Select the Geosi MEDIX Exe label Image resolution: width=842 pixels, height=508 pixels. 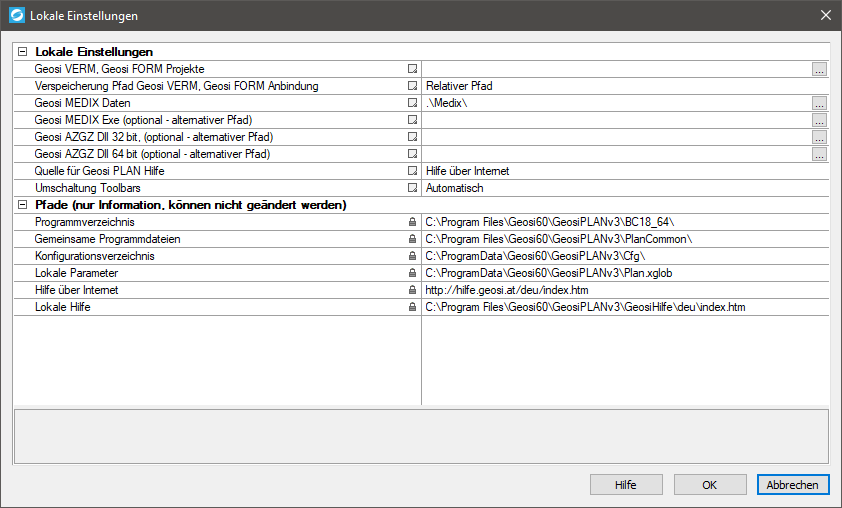(x=143, y=120)
